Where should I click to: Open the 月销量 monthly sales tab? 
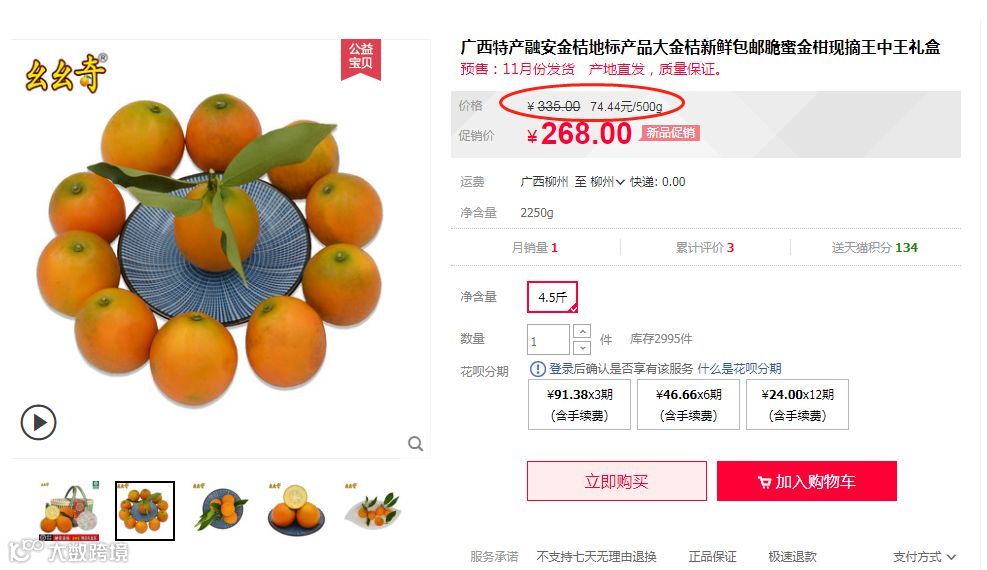click(534, 247)
